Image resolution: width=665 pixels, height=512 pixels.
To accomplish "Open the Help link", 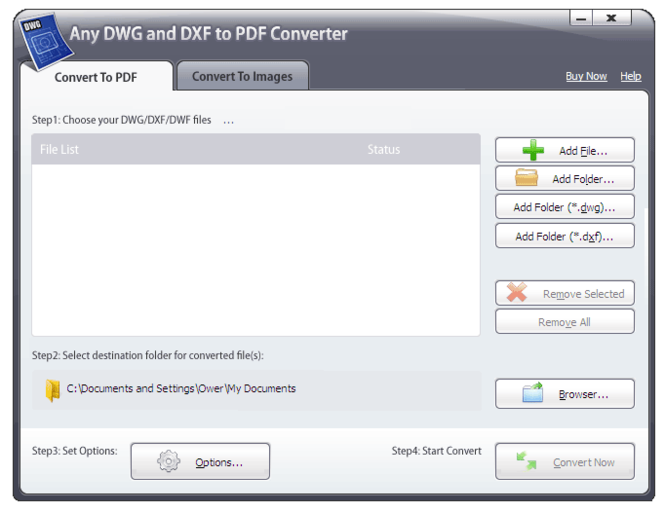I will [x=631, y=76].
